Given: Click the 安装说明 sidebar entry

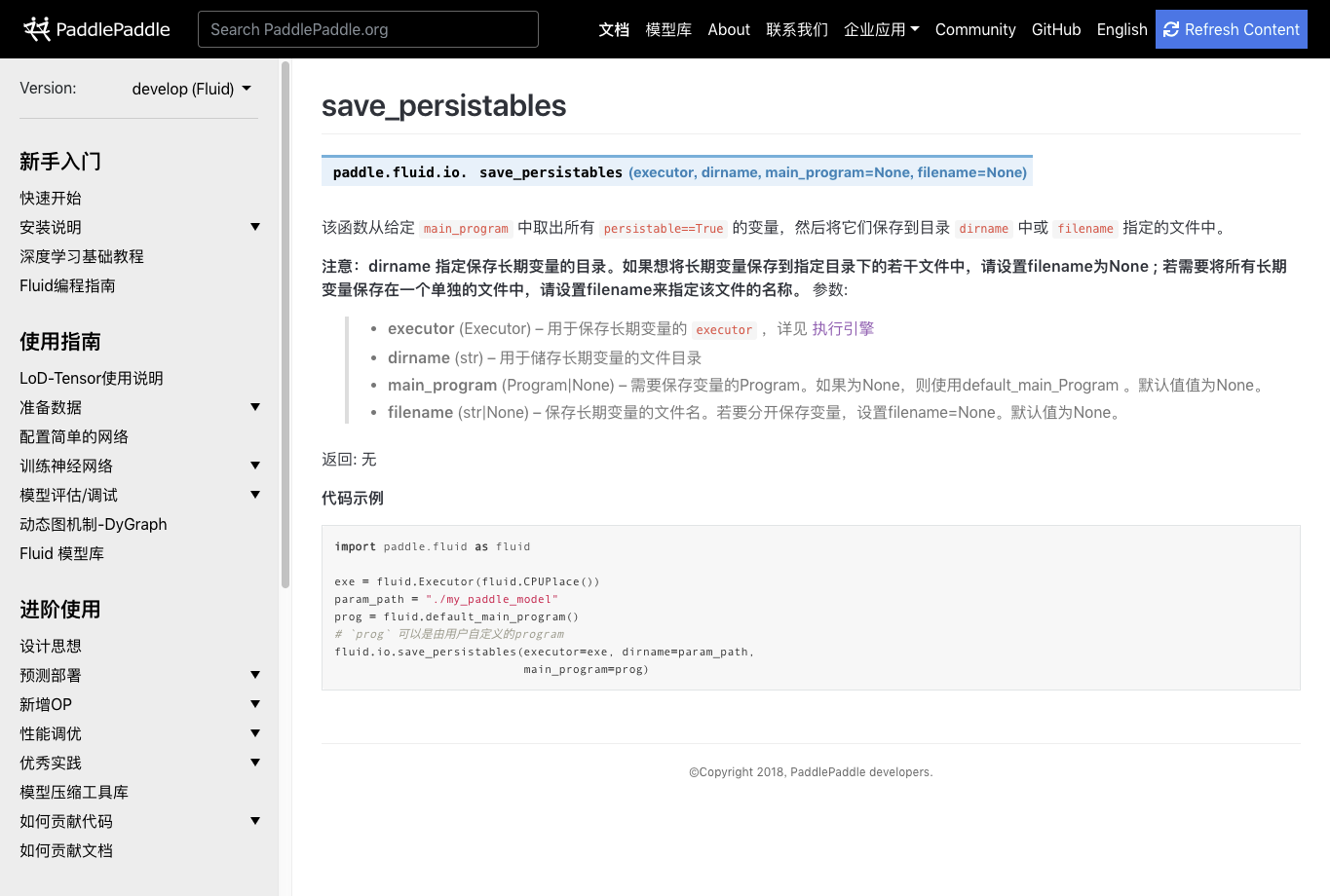Looking at the screenshot, I should tap(51, 227).
